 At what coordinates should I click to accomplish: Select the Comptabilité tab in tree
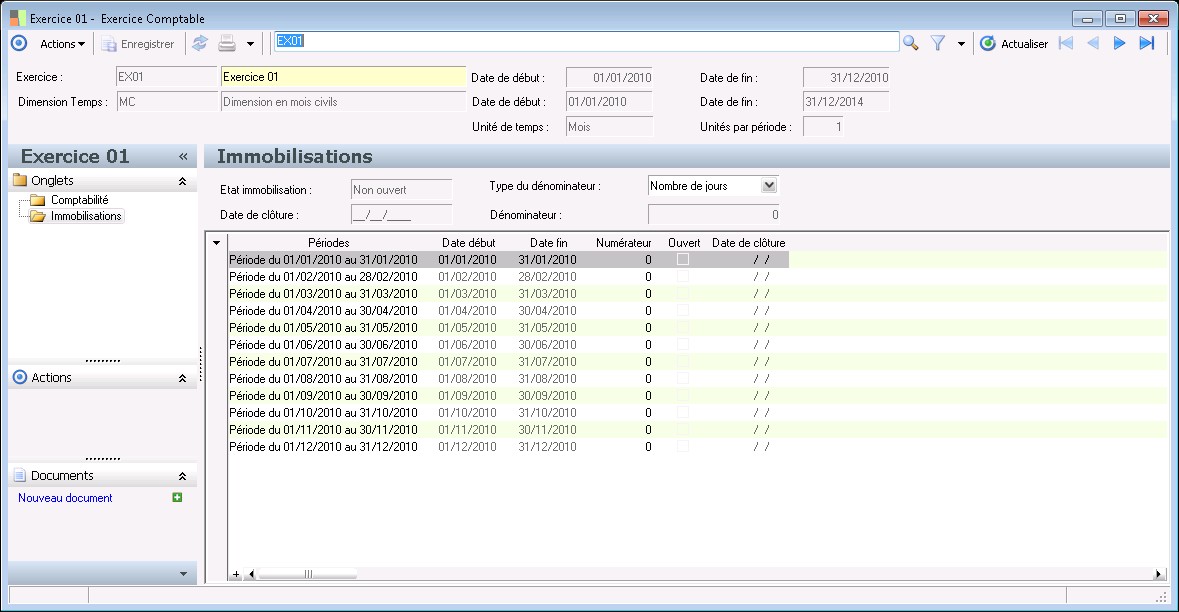(79, 200)
